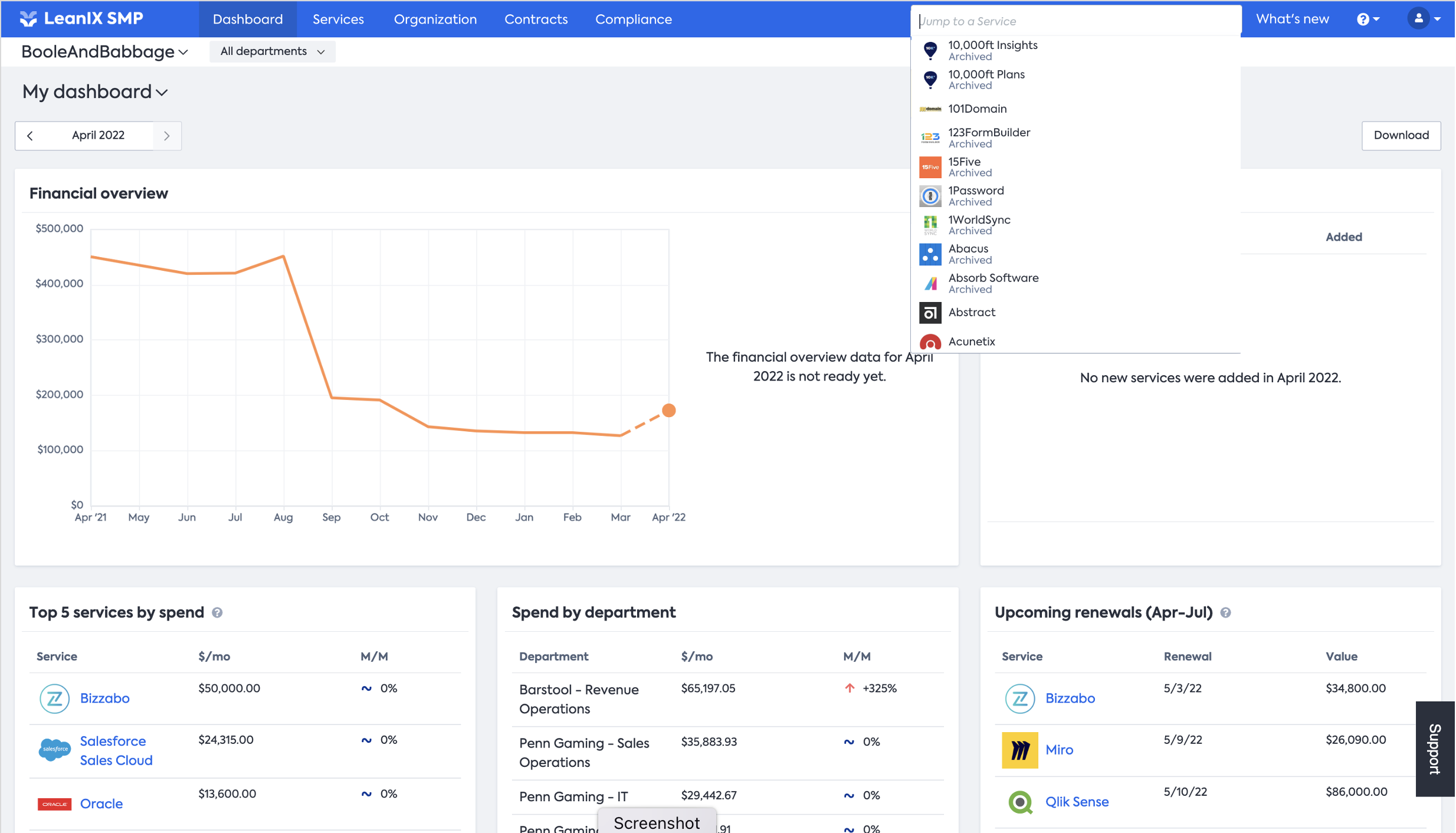Go to previous month arrow
This screenshot has width=1456, height=833.
pos(30,136)
